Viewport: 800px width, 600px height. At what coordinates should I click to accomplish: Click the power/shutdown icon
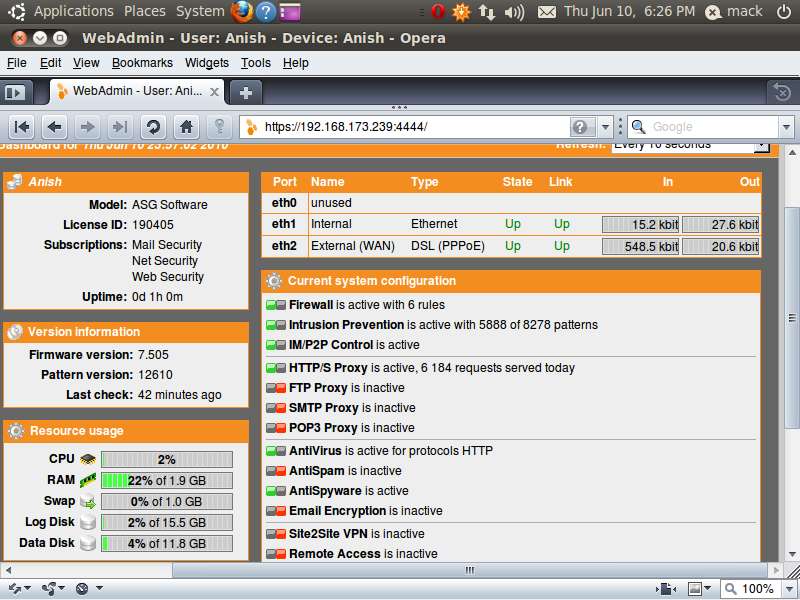[x=784, y=11]
